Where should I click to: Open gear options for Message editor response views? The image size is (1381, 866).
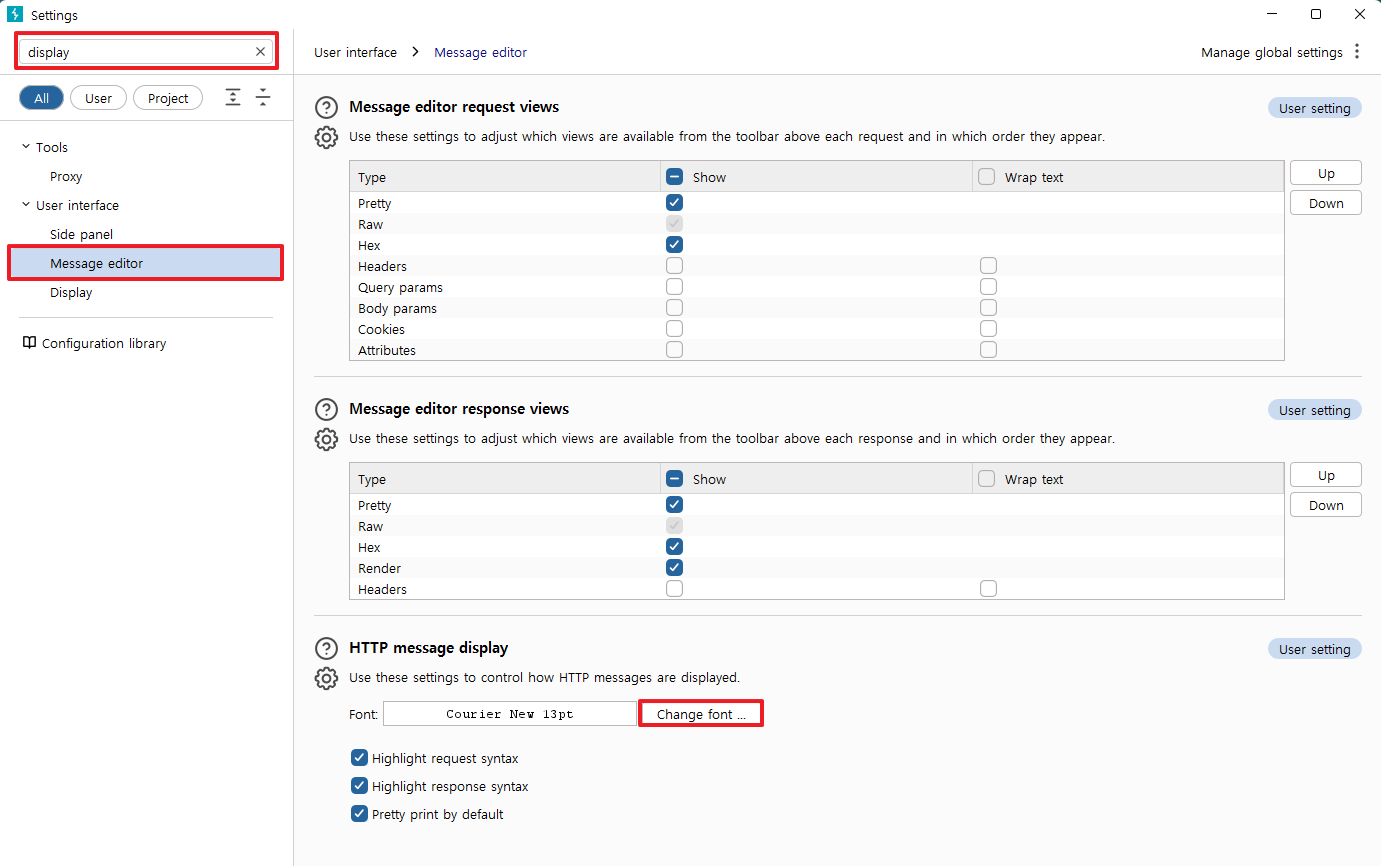[x=326, y=440]
